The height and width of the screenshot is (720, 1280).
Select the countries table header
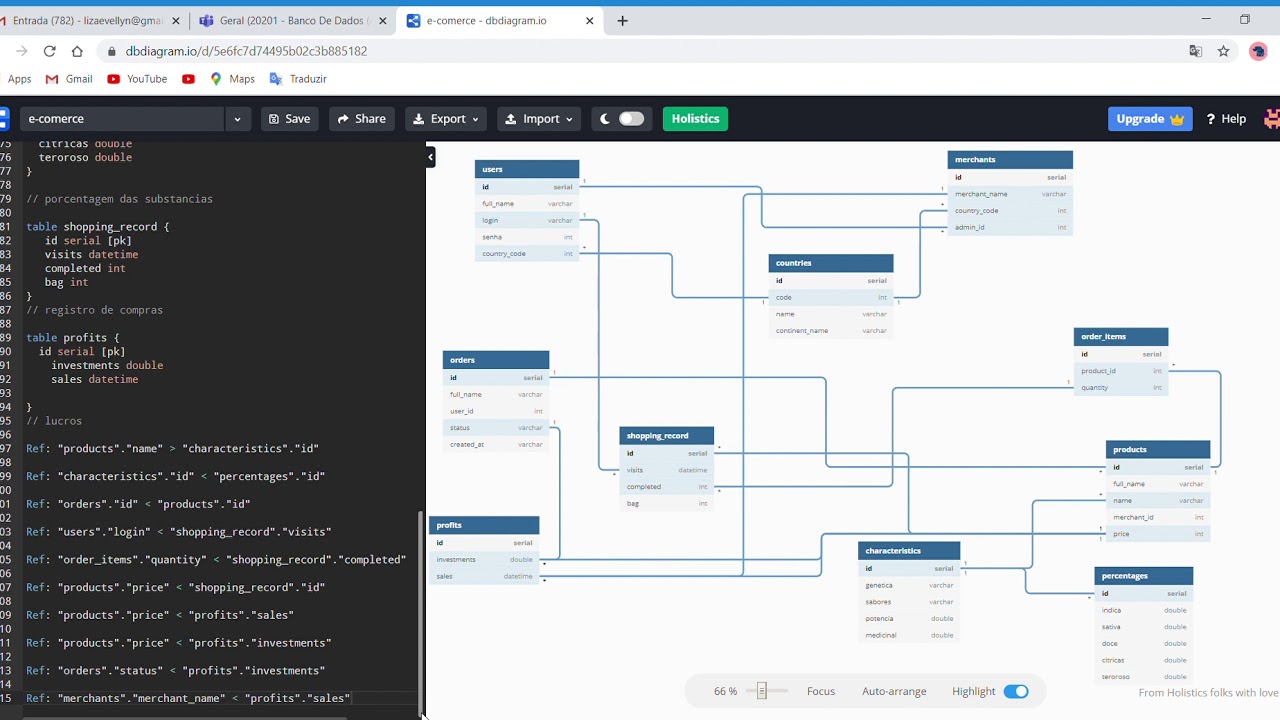831,263
